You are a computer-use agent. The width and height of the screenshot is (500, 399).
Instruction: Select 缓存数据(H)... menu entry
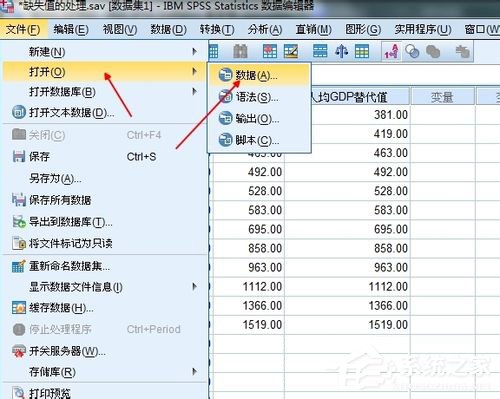tap(104, 307)
